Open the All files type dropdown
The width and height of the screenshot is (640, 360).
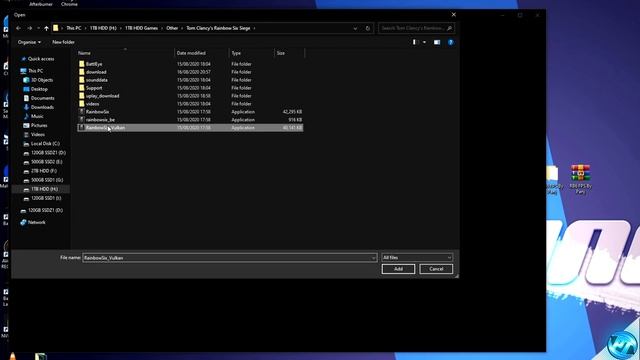[x=417, y=258]
